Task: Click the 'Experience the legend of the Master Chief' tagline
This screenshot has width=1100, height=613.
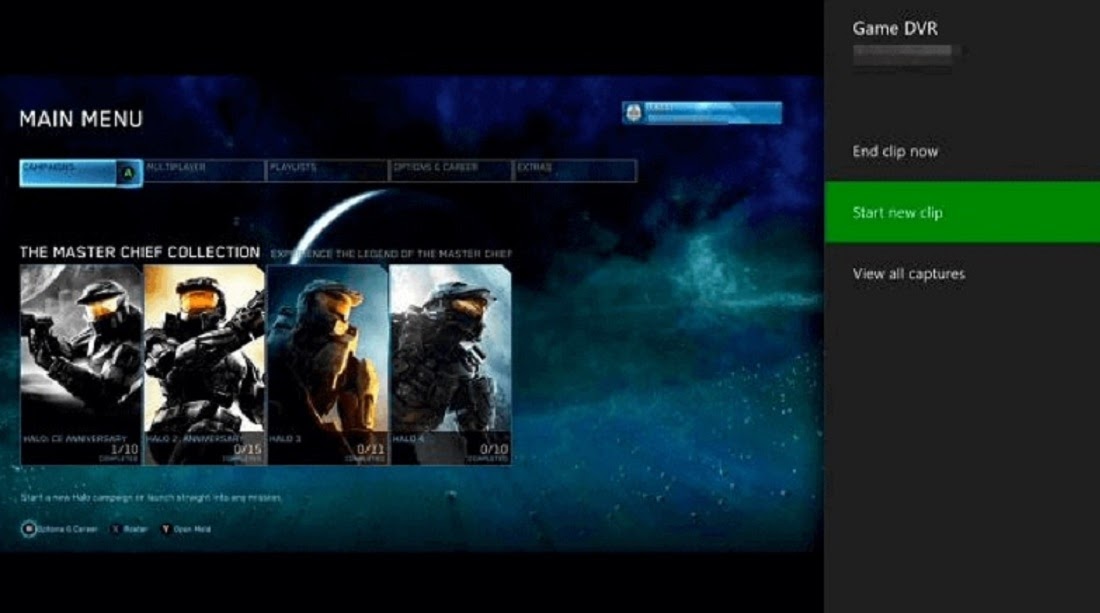Action: (x=391, y=254)
